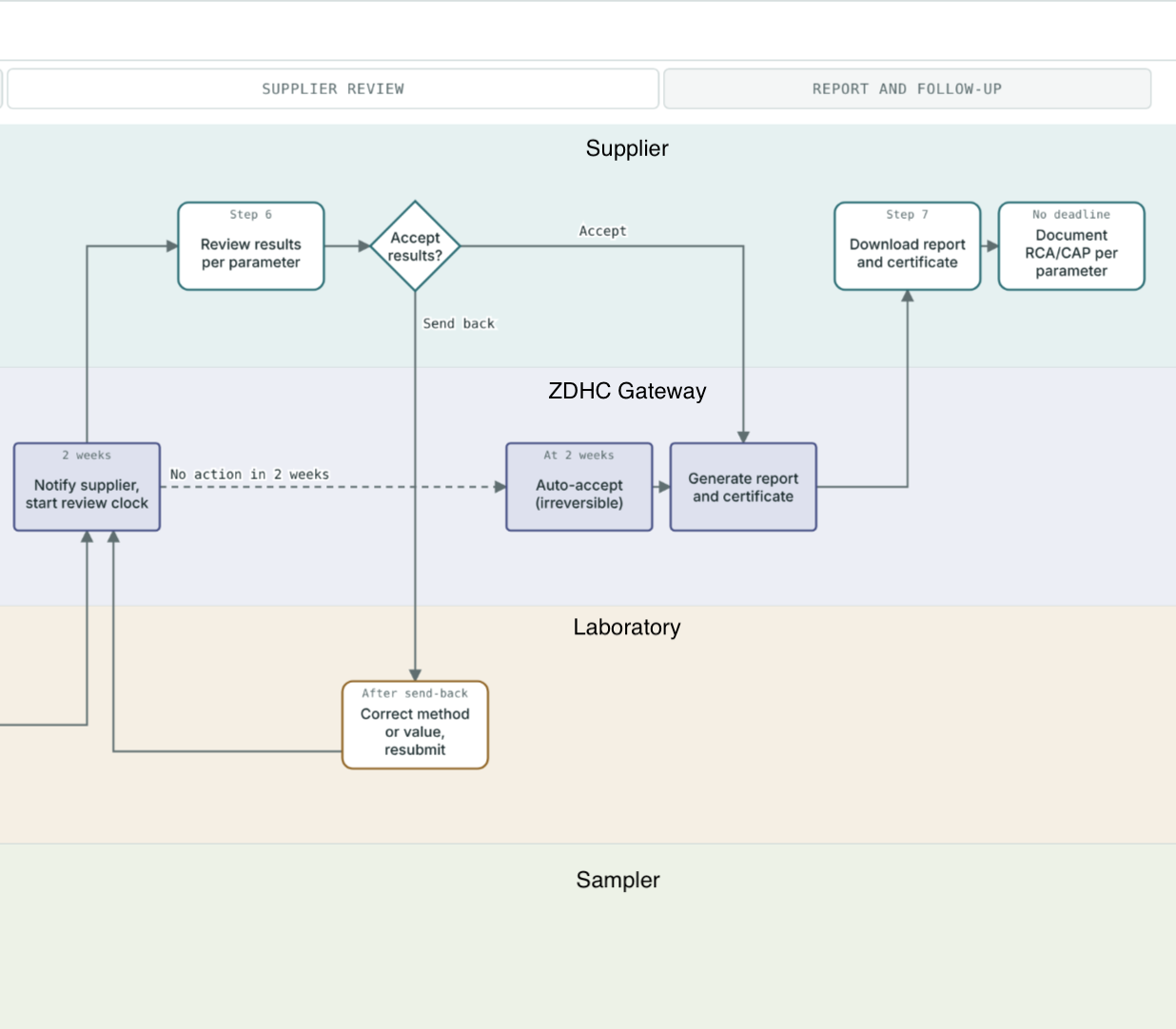Click the Accept edge label

pos(603,231)
